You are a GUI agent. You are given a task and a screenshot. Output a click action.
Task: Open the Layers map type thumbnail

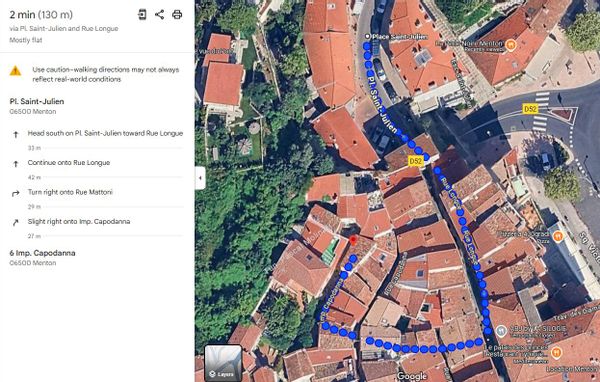click(223, 363)
